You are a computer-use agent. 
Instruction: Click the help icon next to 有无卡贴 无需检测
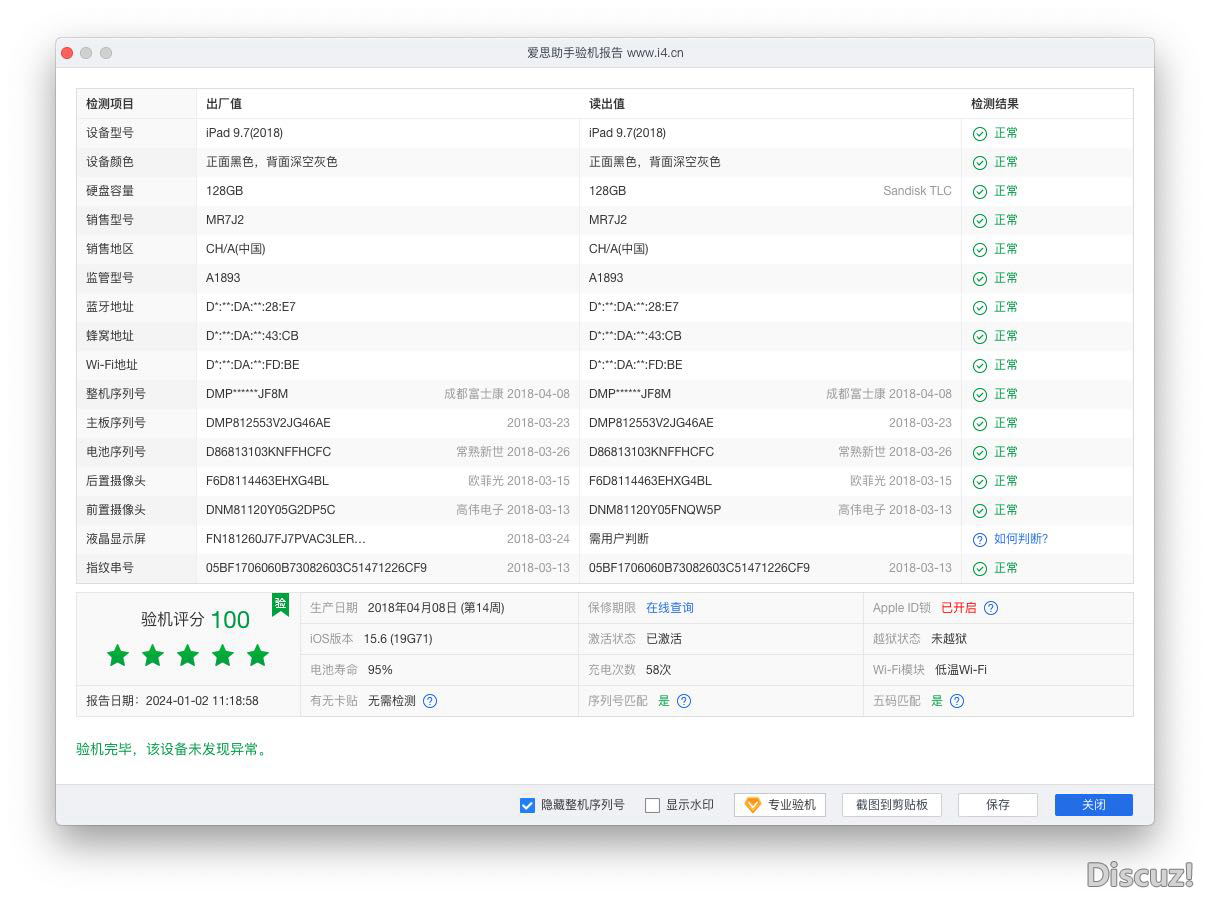[430, 701]
